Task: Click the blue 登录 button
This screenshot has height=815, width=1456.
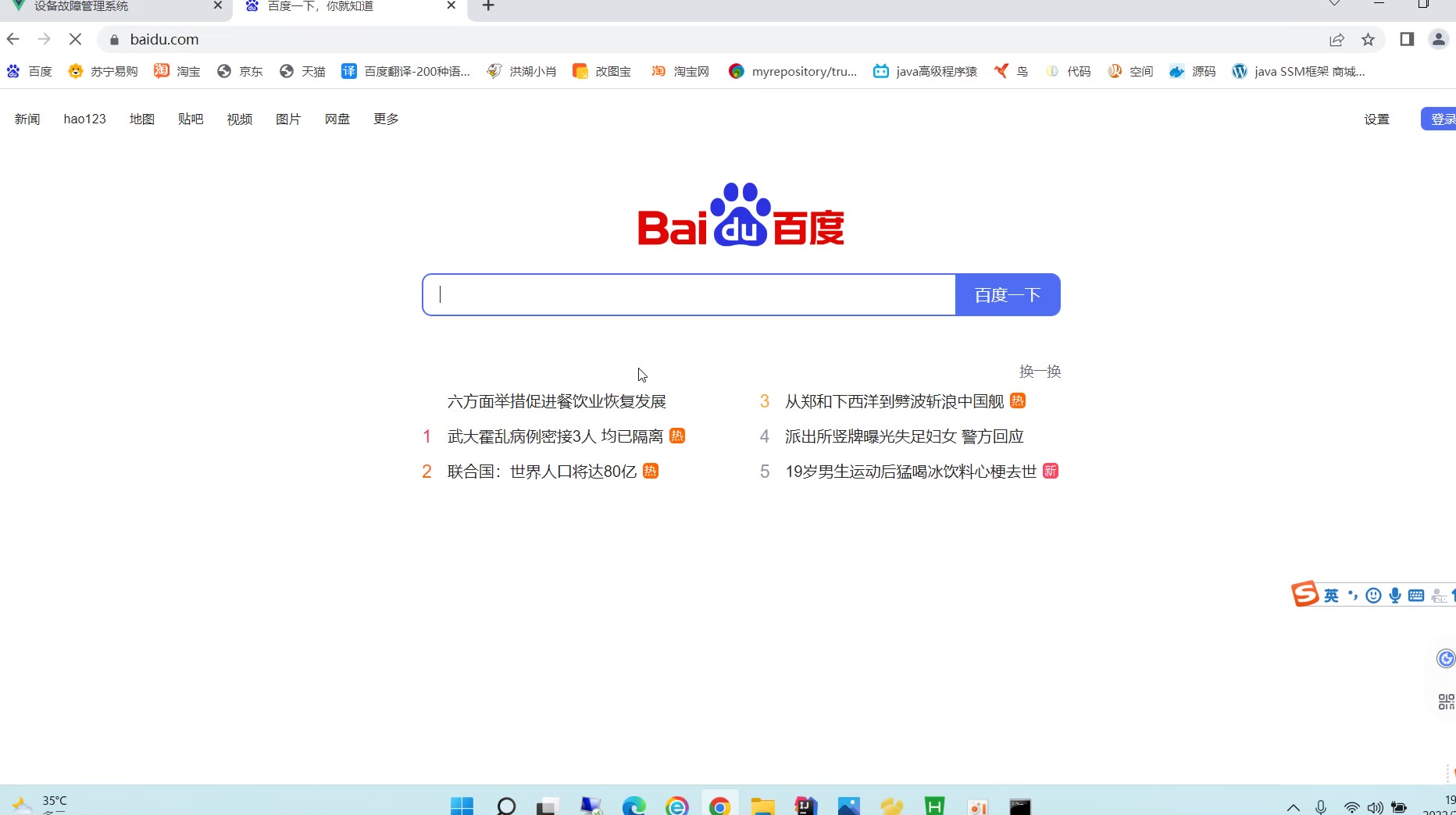Action: (1439, 119)
